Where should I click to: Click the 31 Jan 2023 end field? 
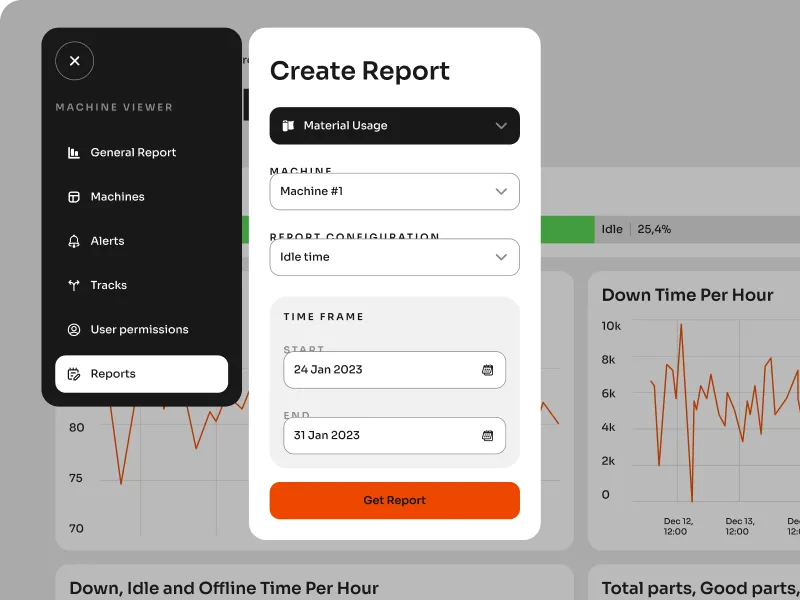pos(394,435)
